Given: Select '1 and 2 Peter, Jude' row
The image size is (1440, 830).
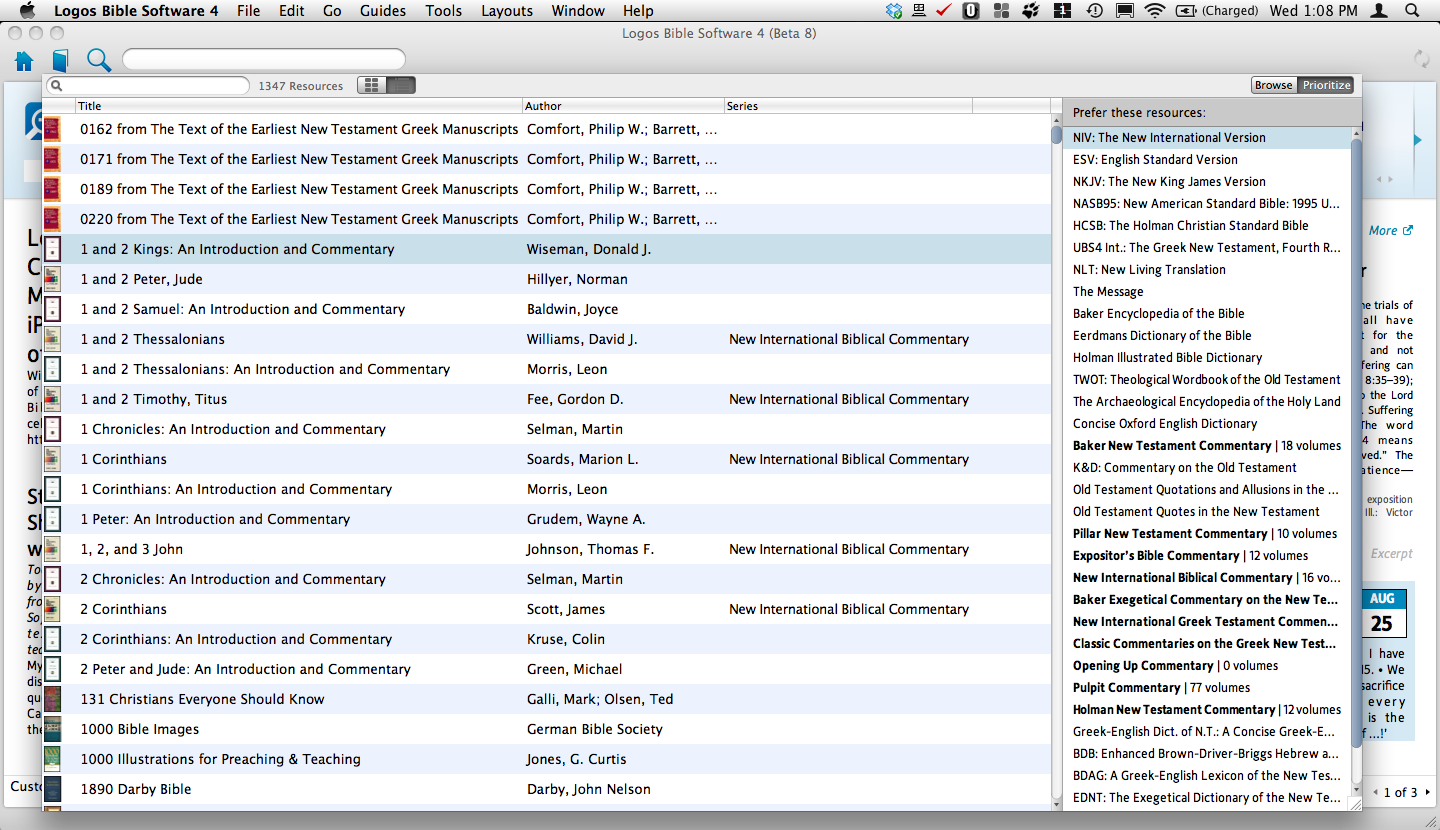Looking at the screenshot, I should coord(547,279).
